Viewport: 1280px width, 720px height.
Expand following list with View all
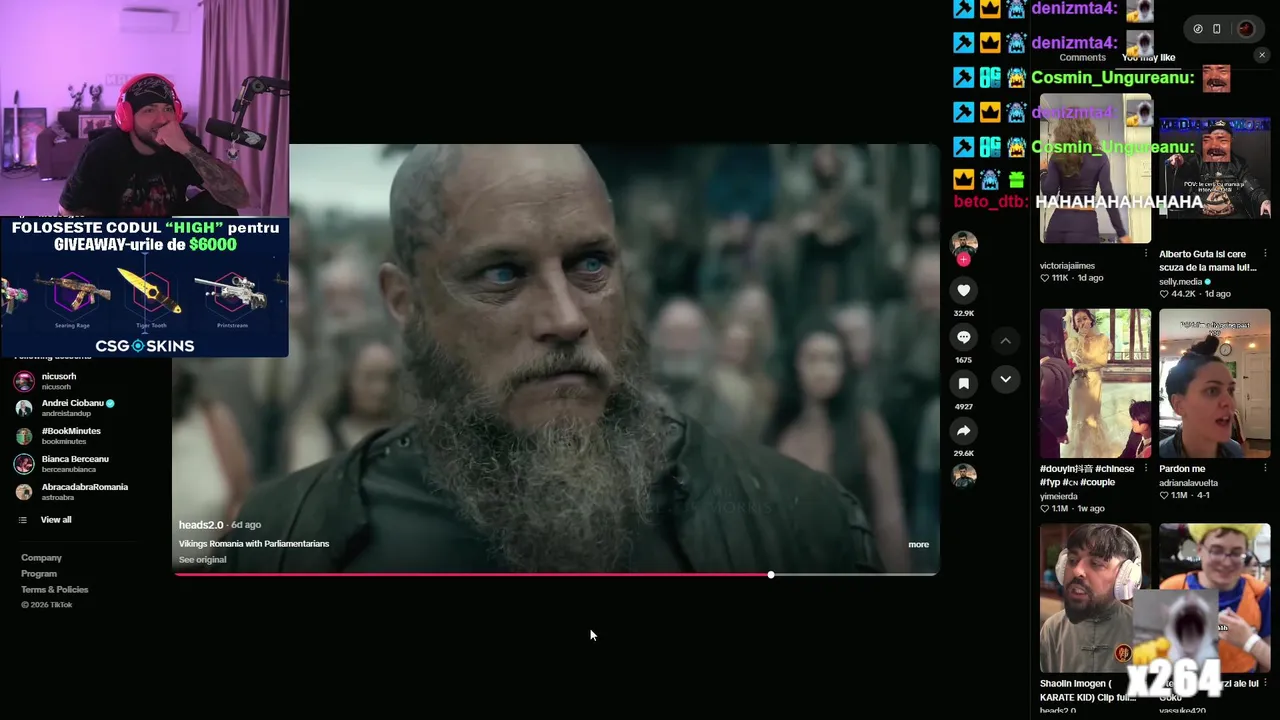point(55,520)
